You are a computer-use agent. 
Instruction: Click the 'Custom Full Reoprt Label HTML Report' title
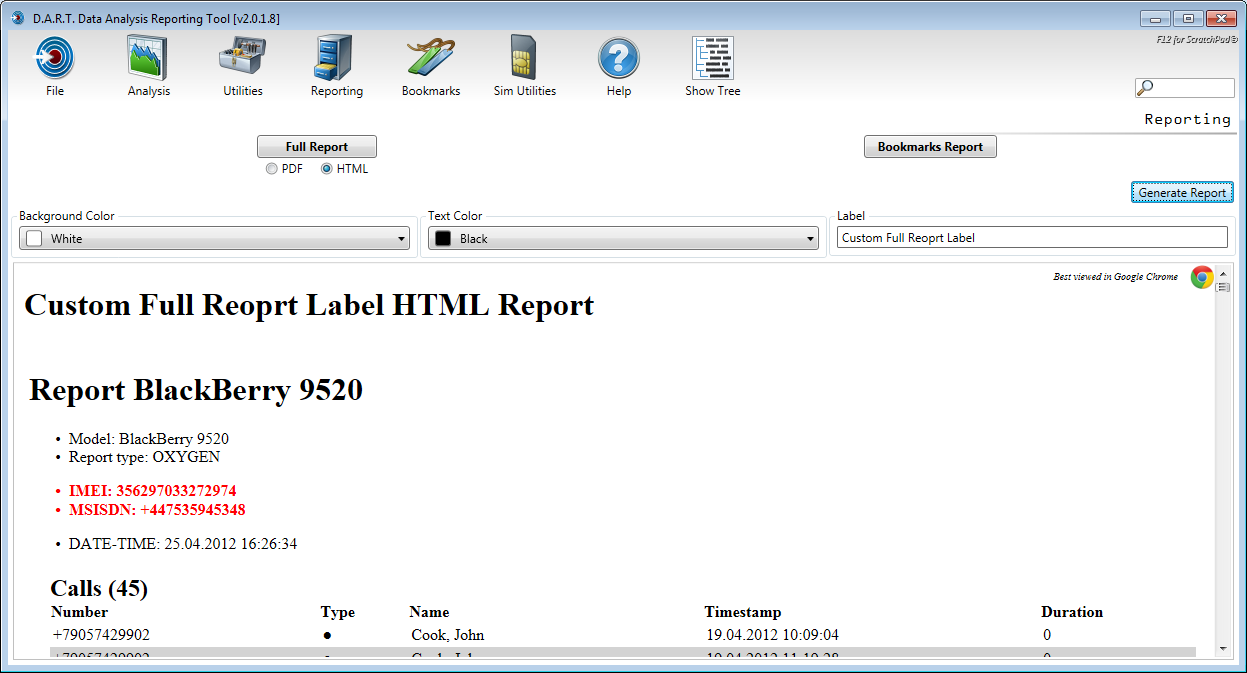(x=309, y=305)
